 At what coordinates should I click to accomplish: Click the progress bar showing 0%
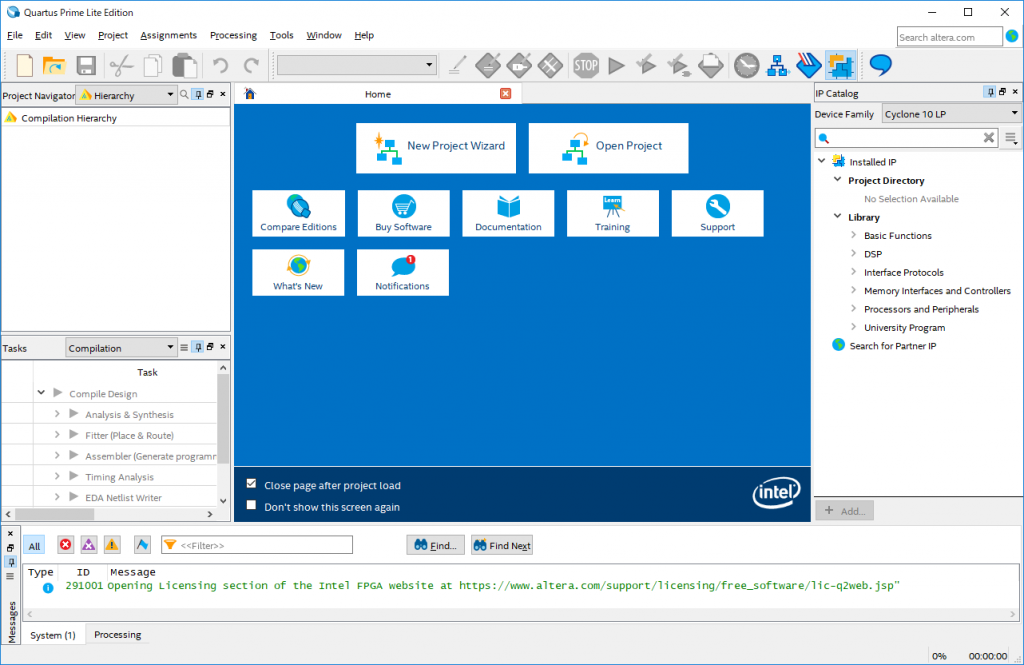pyautogui.click(x=939, y=655)
